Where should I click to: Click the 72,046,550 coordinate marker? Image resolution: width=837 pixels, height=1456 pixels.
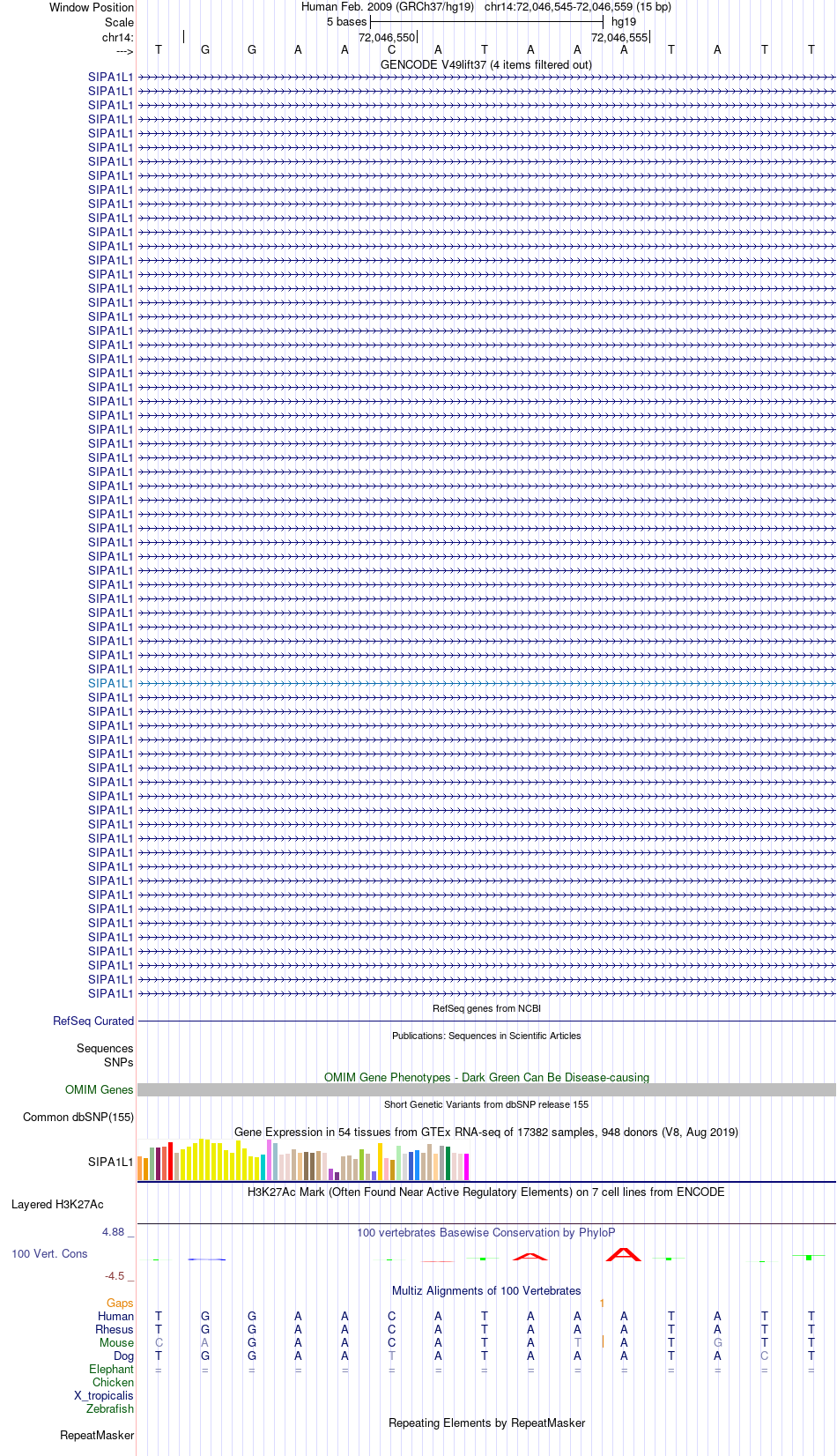tap(386, 37)
